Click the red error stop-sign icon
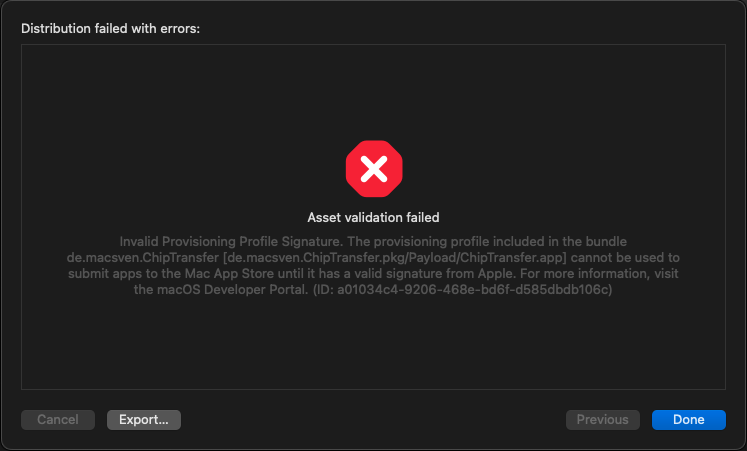Image resolution: width=747 pixels, height=451 pixels. pos(374,169)
